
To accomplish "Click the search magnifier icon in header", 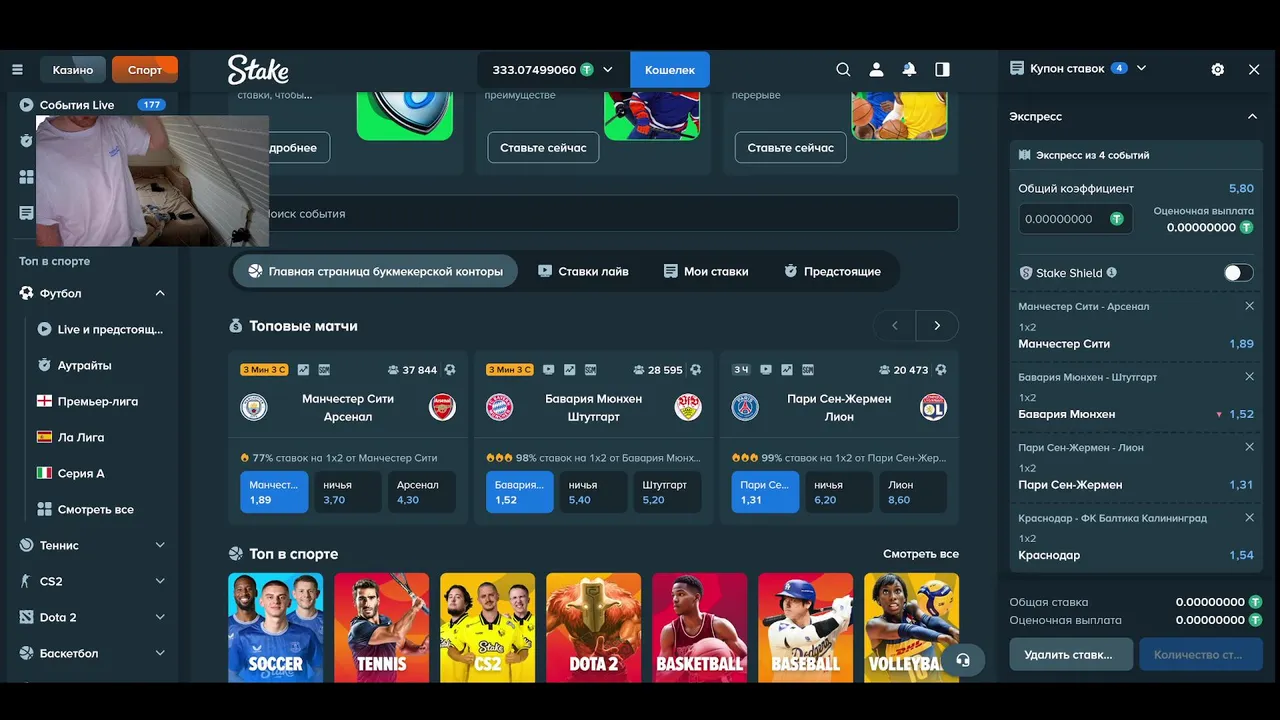I will click(x=843, y=70).
